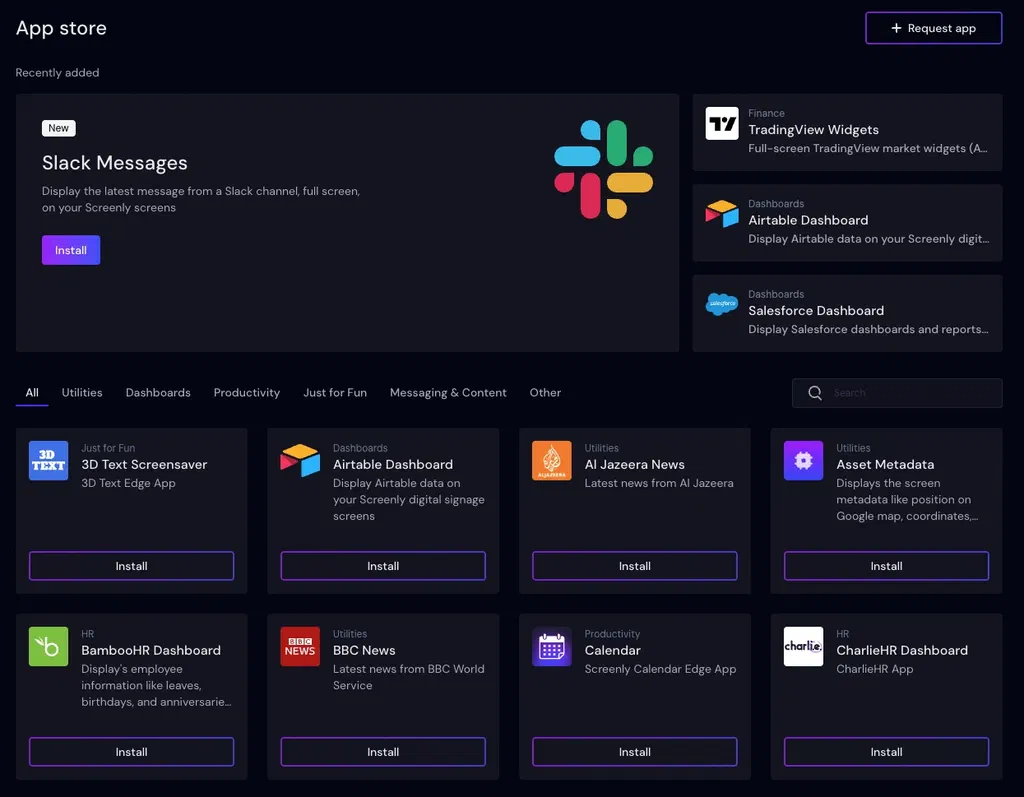The image size is (1024, 797).
Task: Click the BBC News icon
Action: click(300, 646)
